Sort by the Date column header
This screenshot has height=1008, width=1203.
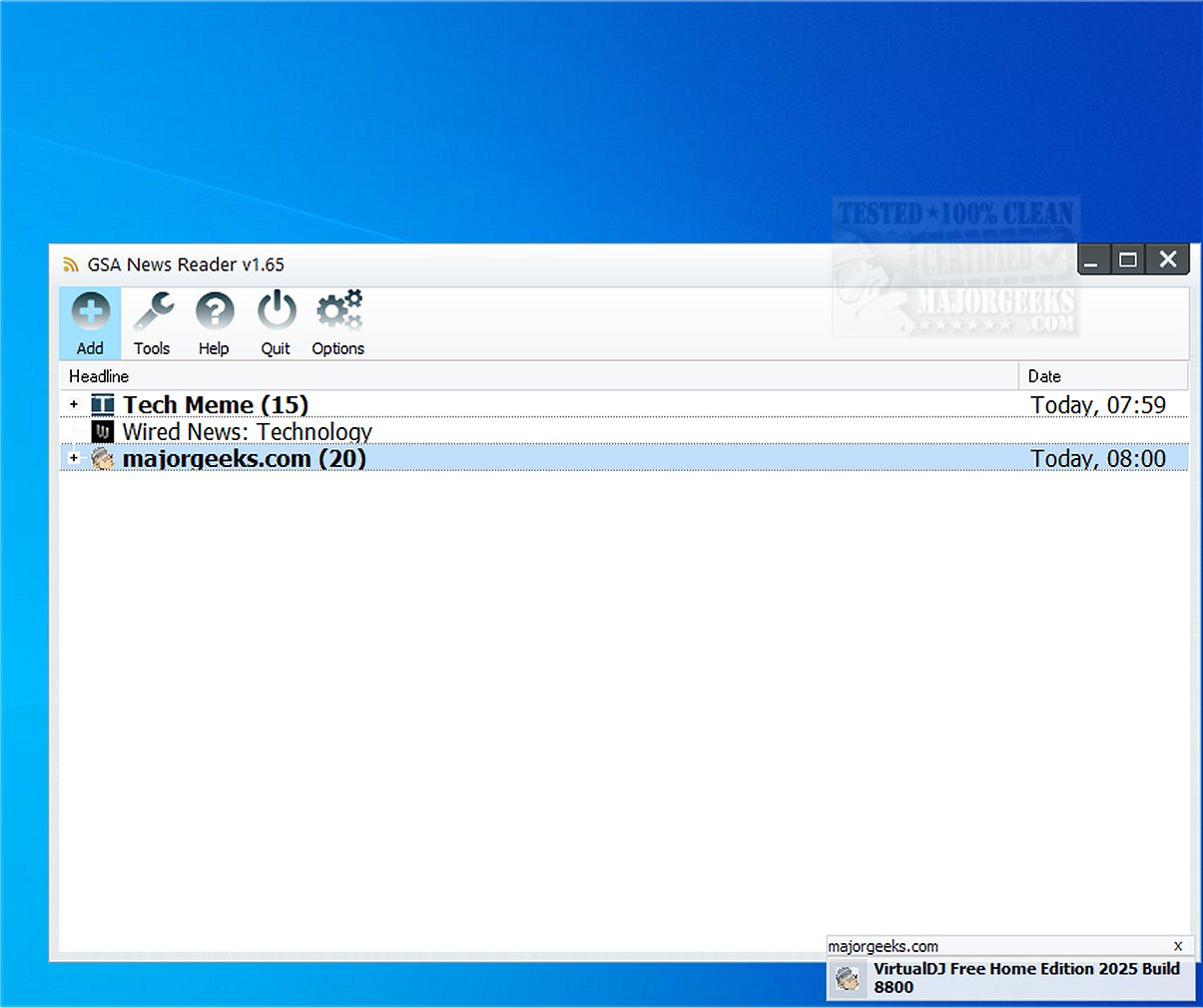[x=1103, y=376]
